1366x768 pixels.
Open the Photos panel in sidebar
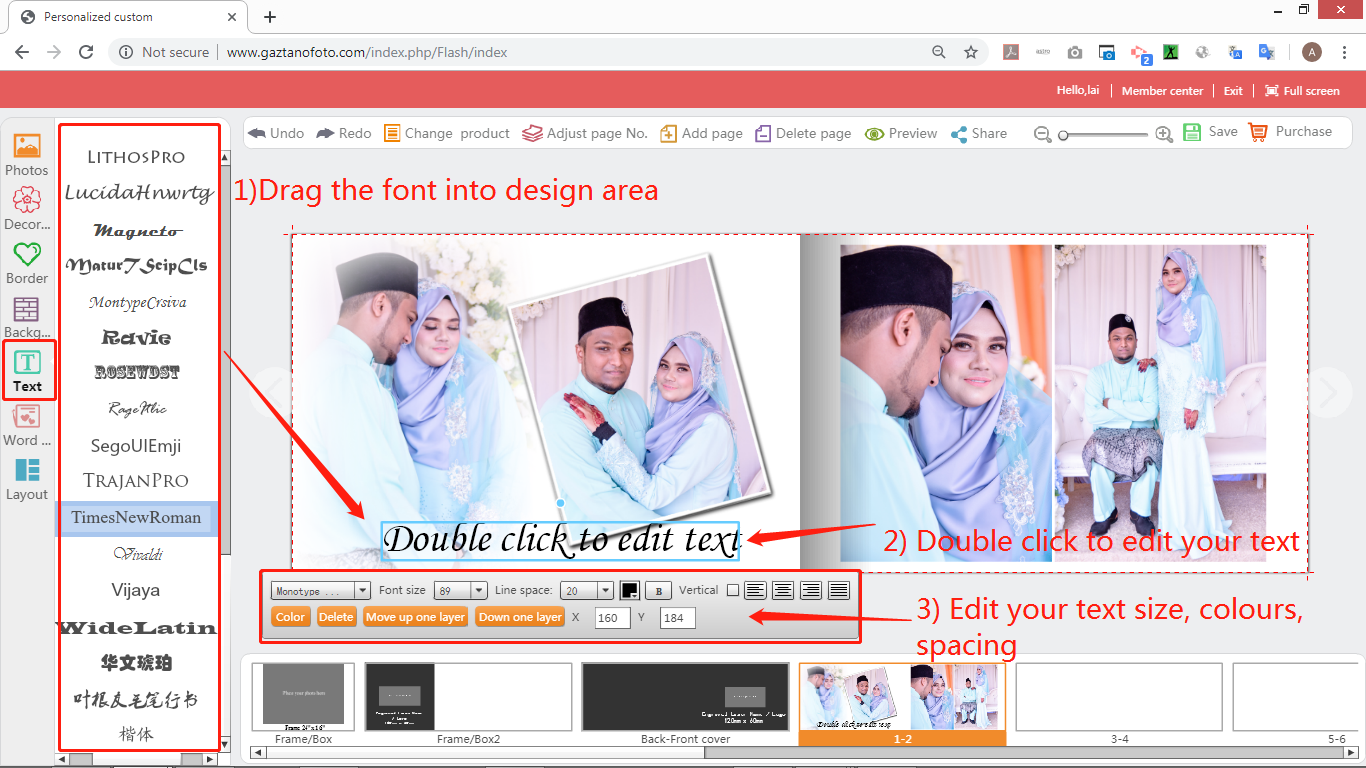[27, 146]
